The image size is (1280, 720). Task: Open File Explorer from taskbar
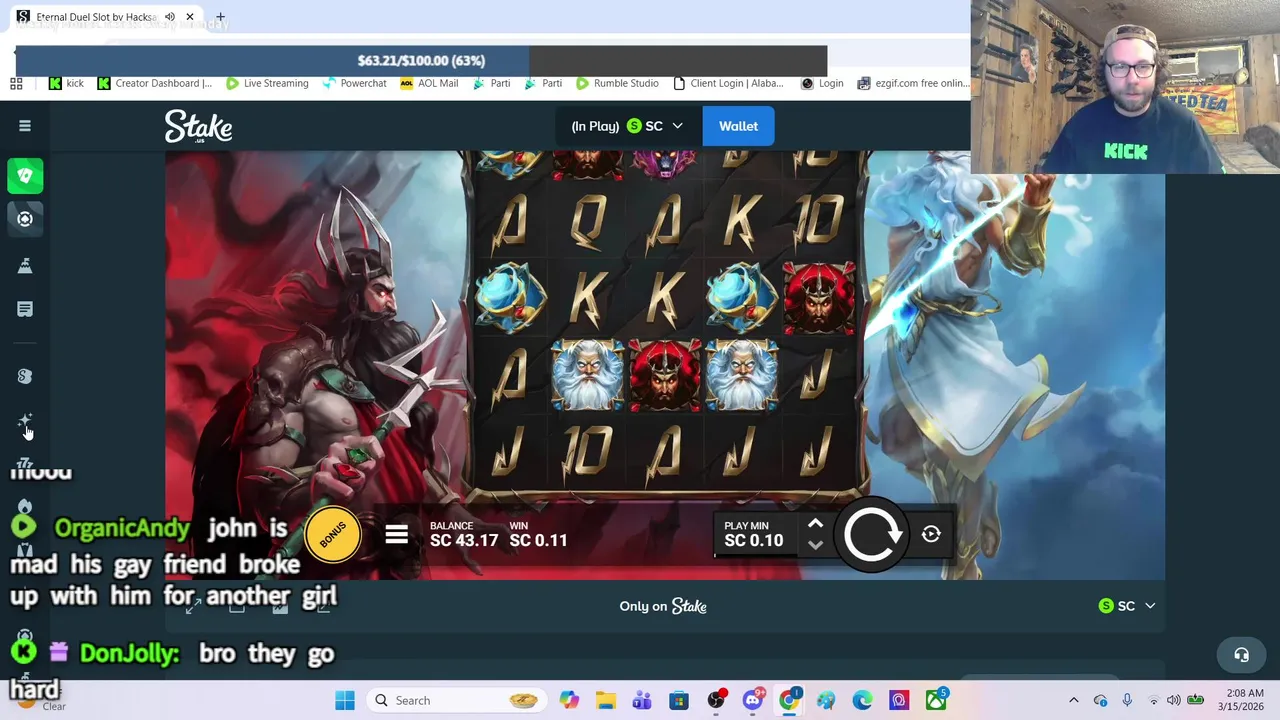coord(605,700)
